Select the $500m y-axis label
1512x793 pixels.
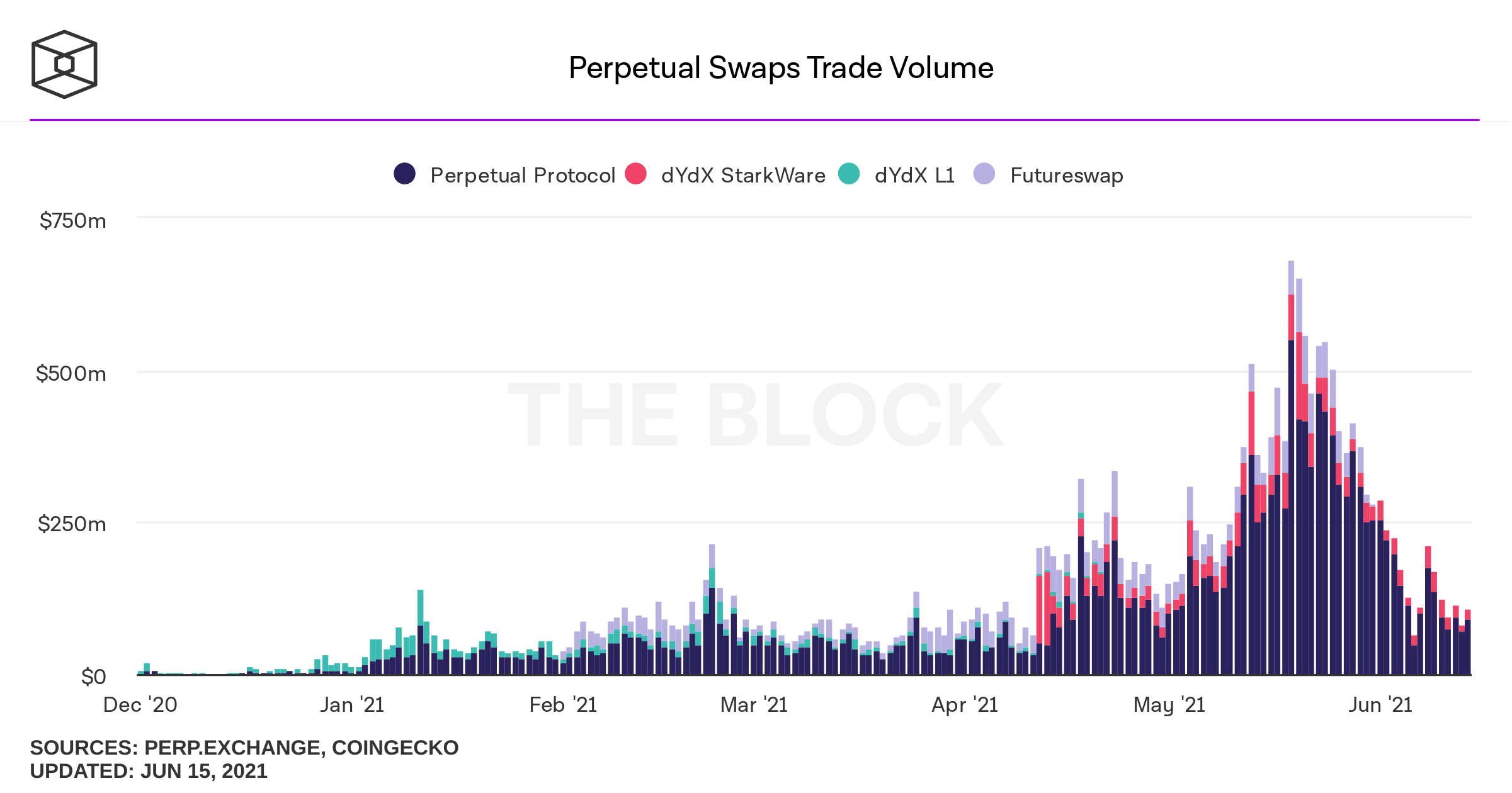tap(71, 374)
